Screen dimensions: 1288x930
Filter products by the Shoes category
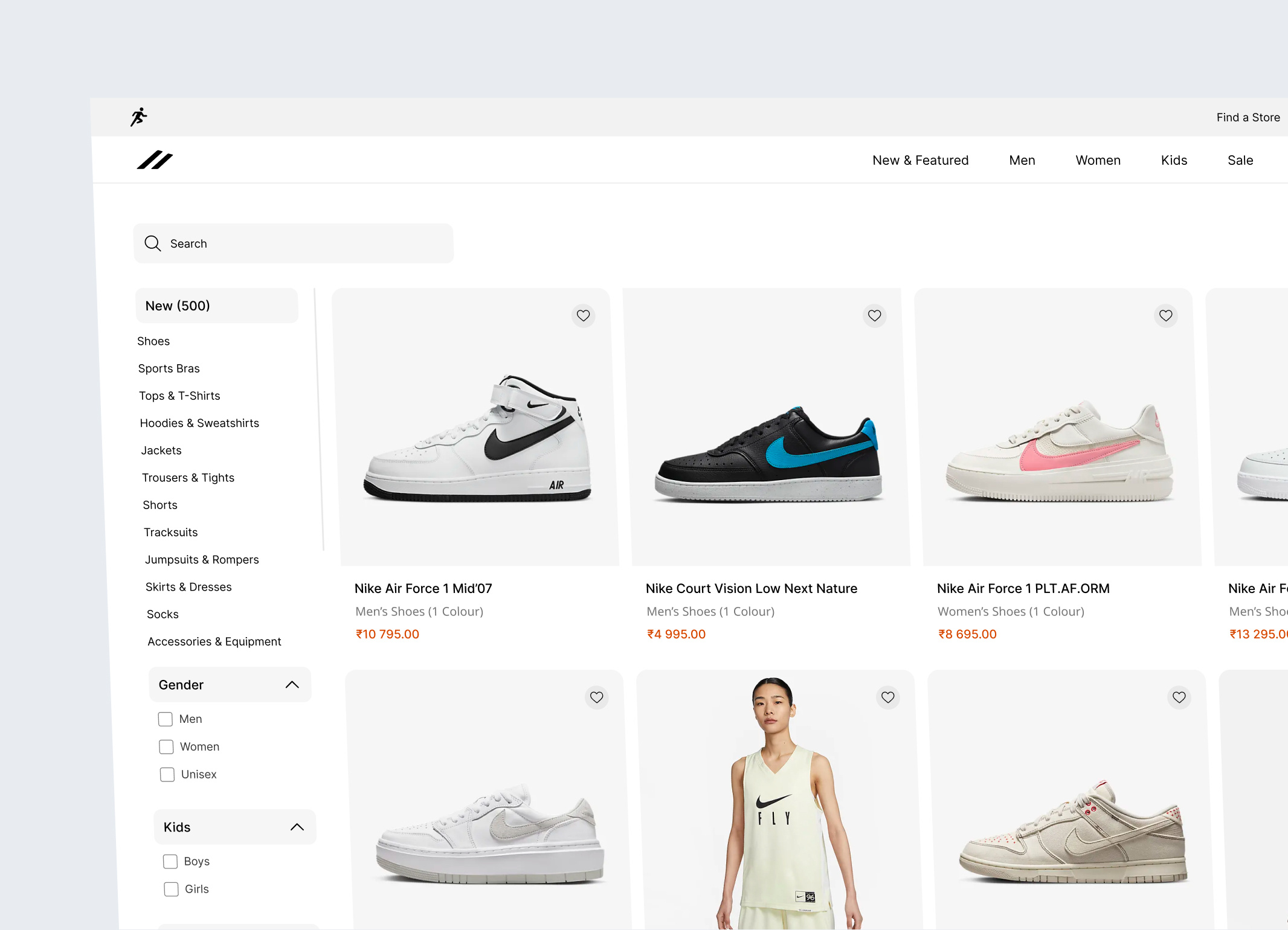153,341
